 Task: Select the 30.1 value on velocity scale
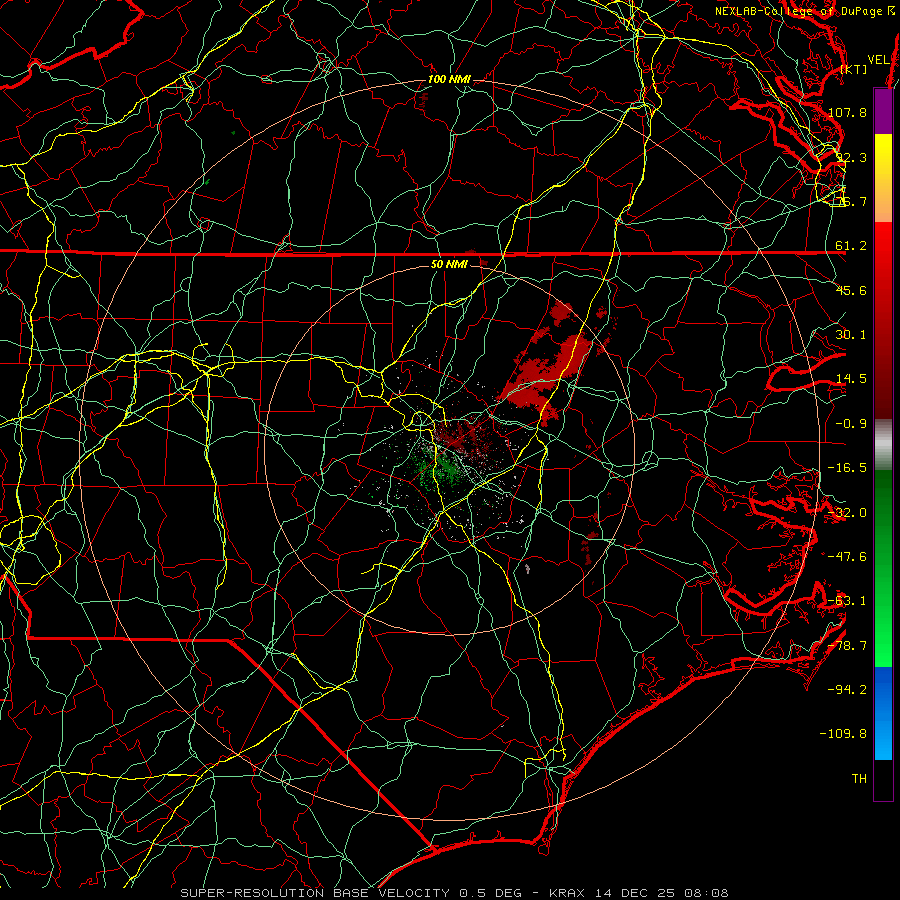coord(851,335)
